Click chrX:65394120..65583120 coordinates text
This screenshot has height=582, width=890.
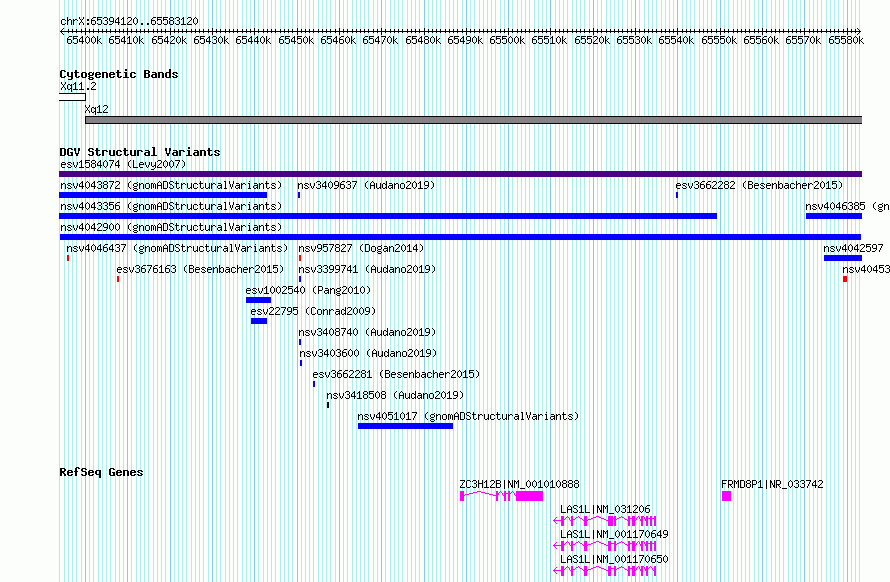(x=129, y=22)
